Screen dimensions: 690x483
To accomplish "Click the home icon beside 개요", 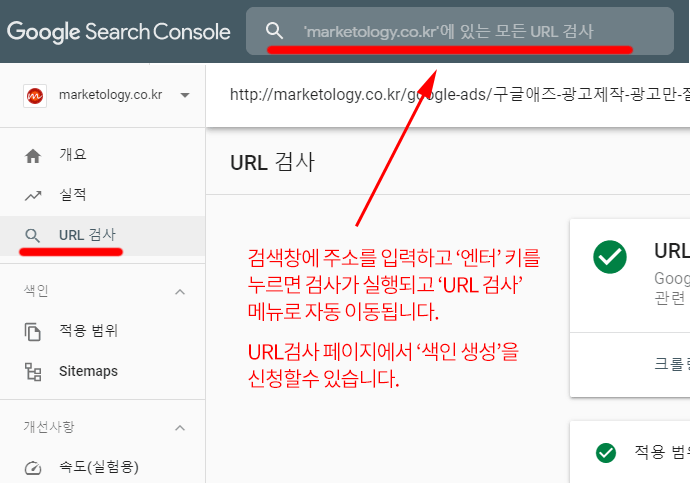I will coord(33,155).
